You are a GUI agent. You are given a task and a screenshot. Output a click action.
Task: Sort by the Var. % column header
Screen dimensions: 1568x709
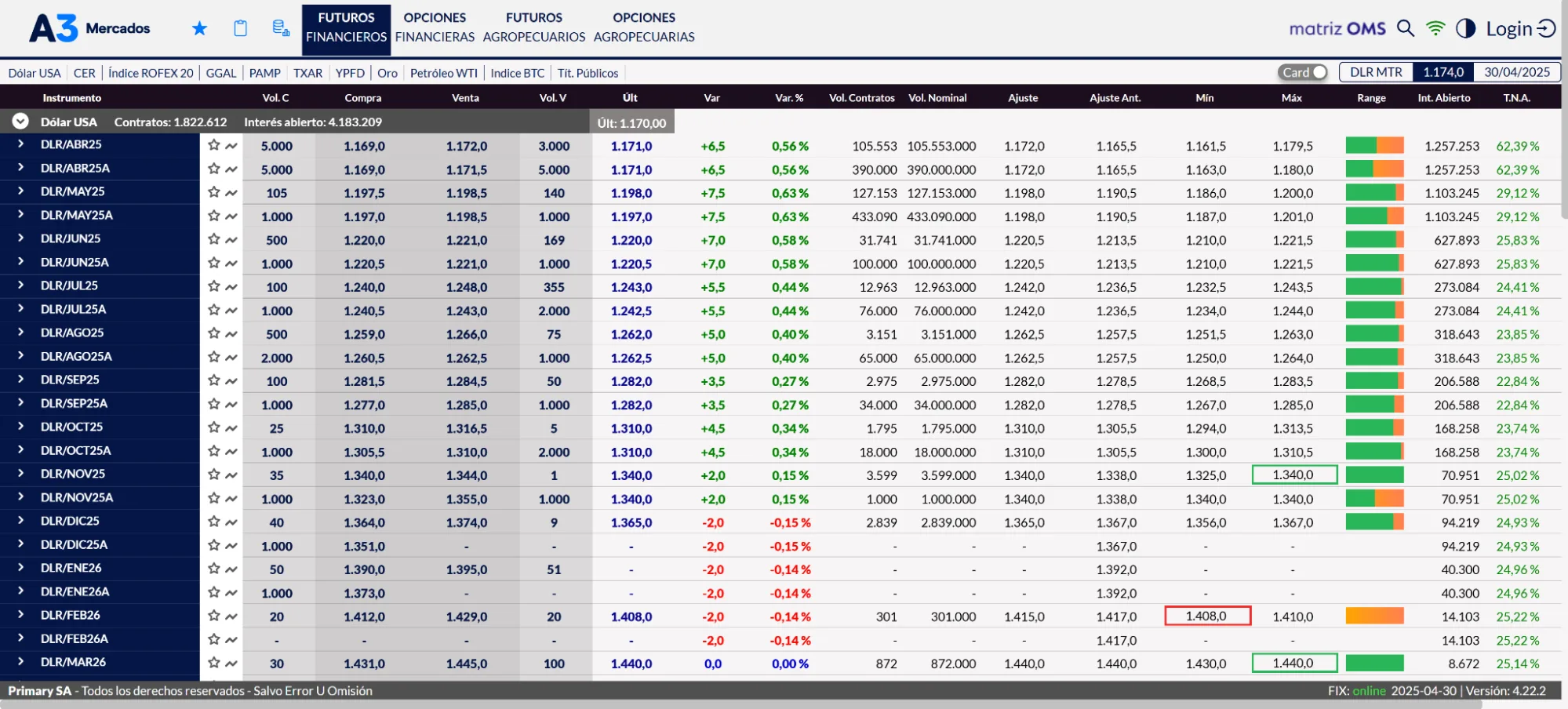(789, 98)
